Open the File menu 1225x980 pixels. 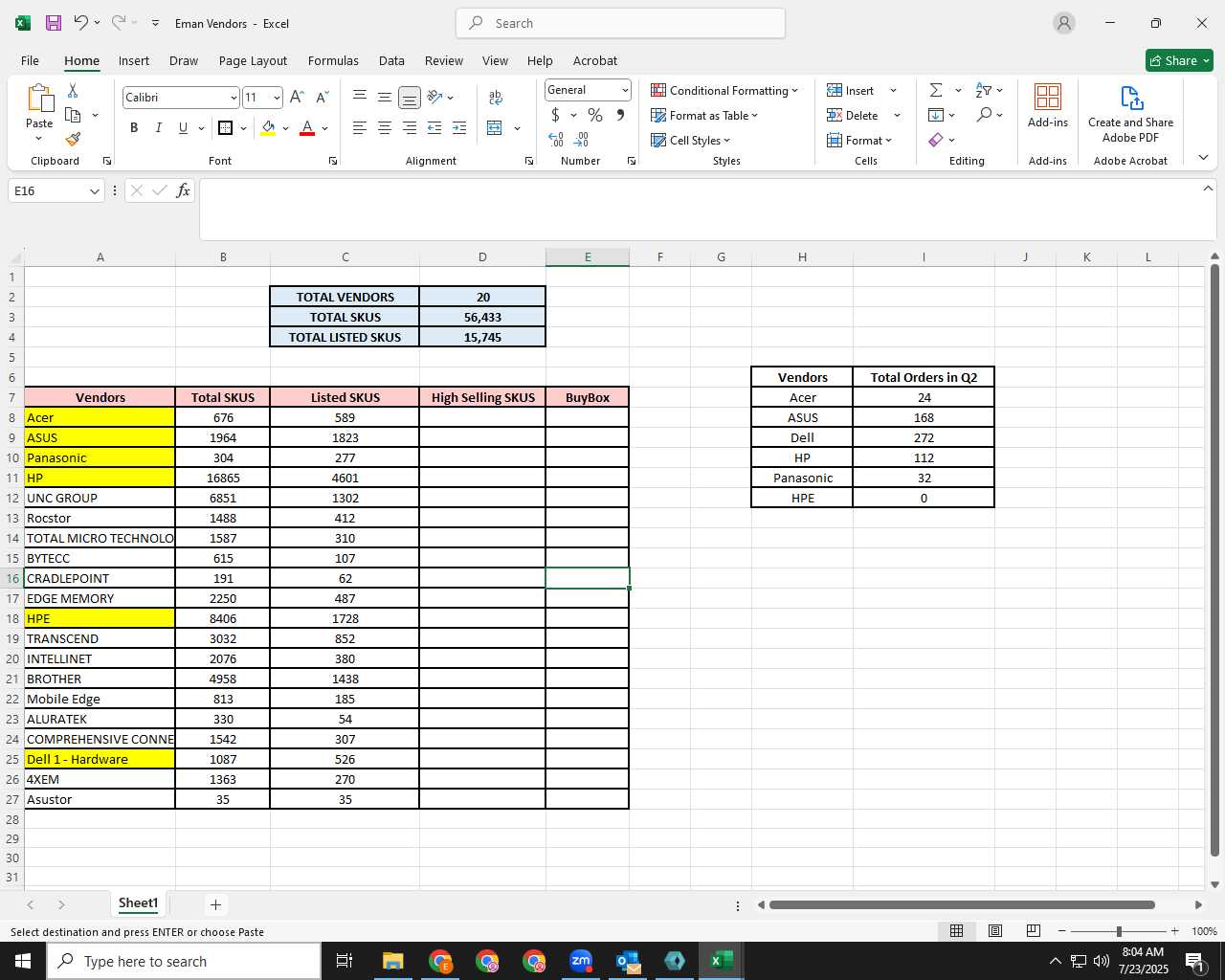click(x=30, y=60)
